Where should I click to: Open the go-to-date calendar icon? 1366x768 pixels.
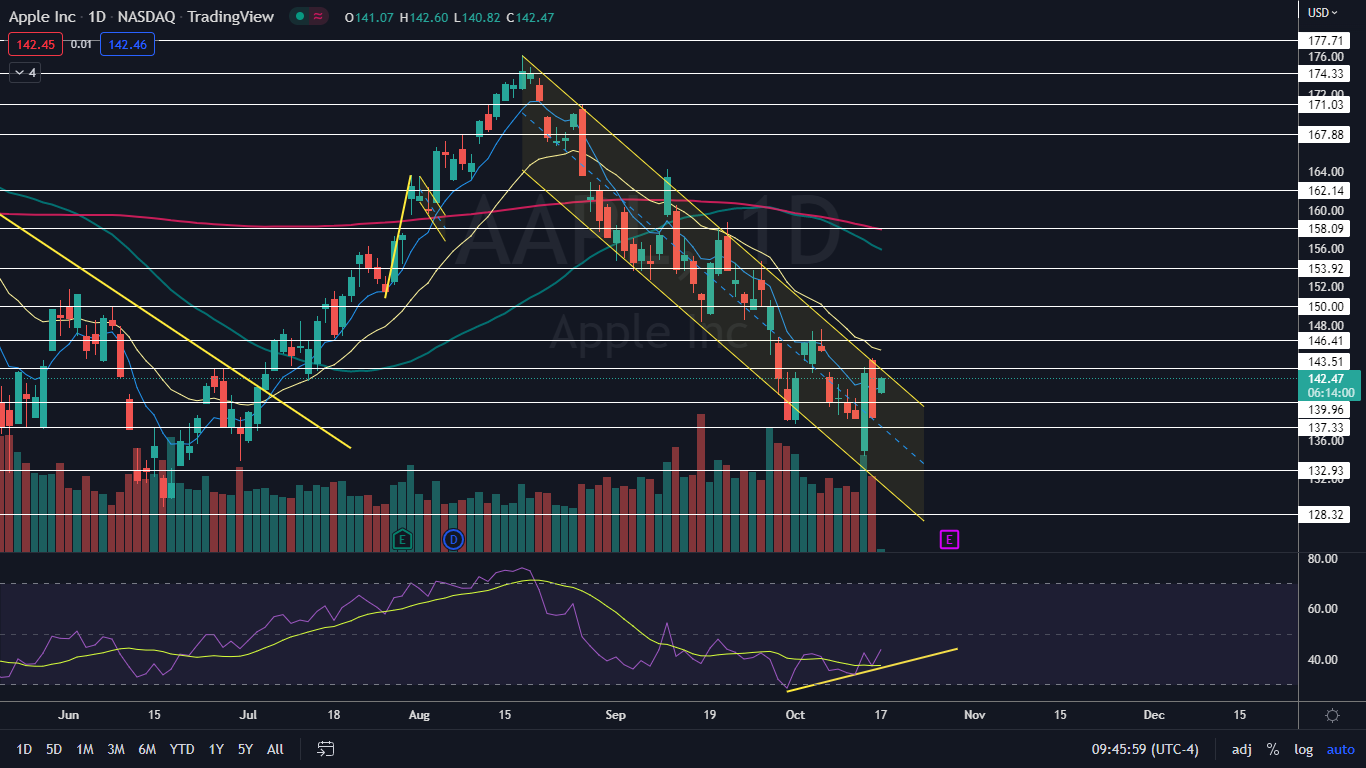325,748
